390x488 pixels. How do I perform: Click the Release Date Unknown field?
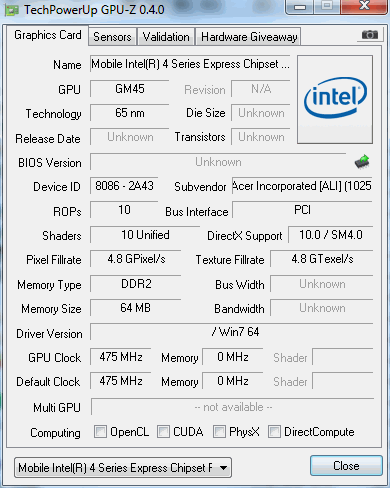click(130, 137)
